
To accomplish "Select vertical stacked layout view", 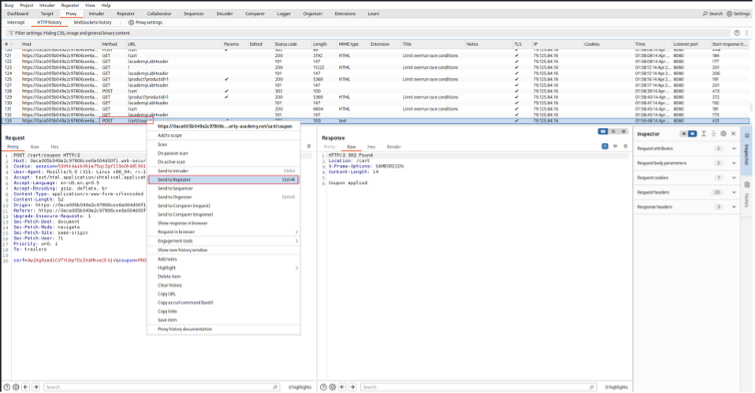I will (x=613, y=131).
